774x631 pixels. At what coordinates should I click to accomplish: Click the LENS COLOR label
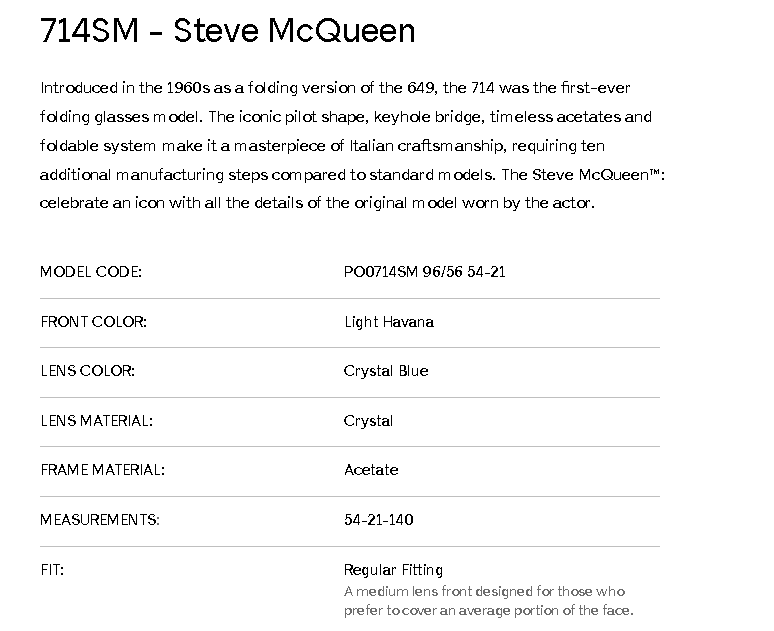point(87,371)
